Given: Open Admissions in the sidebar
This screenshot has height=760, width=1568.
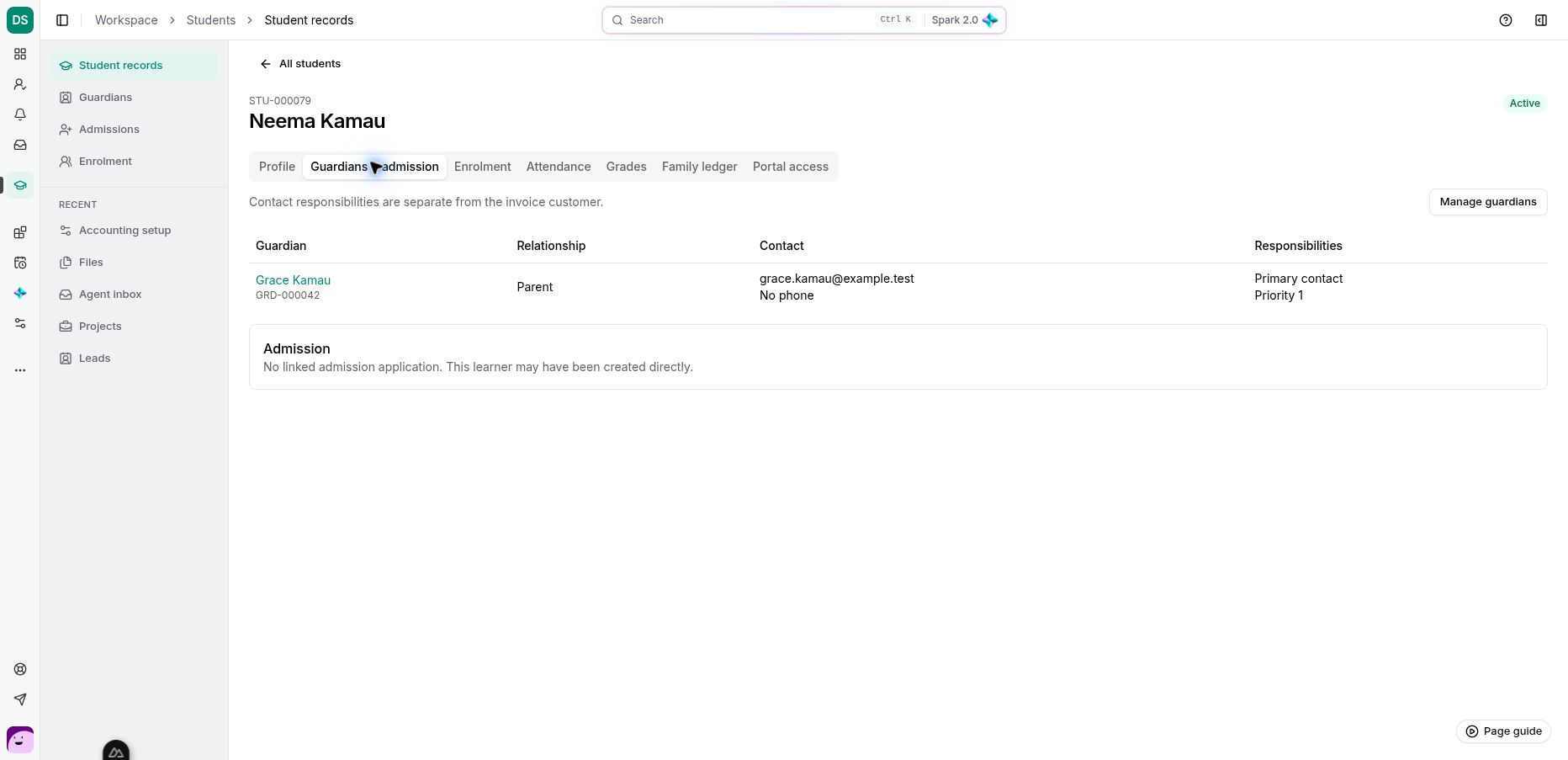Looking at the screenshot, I should (x=134, y=130).
